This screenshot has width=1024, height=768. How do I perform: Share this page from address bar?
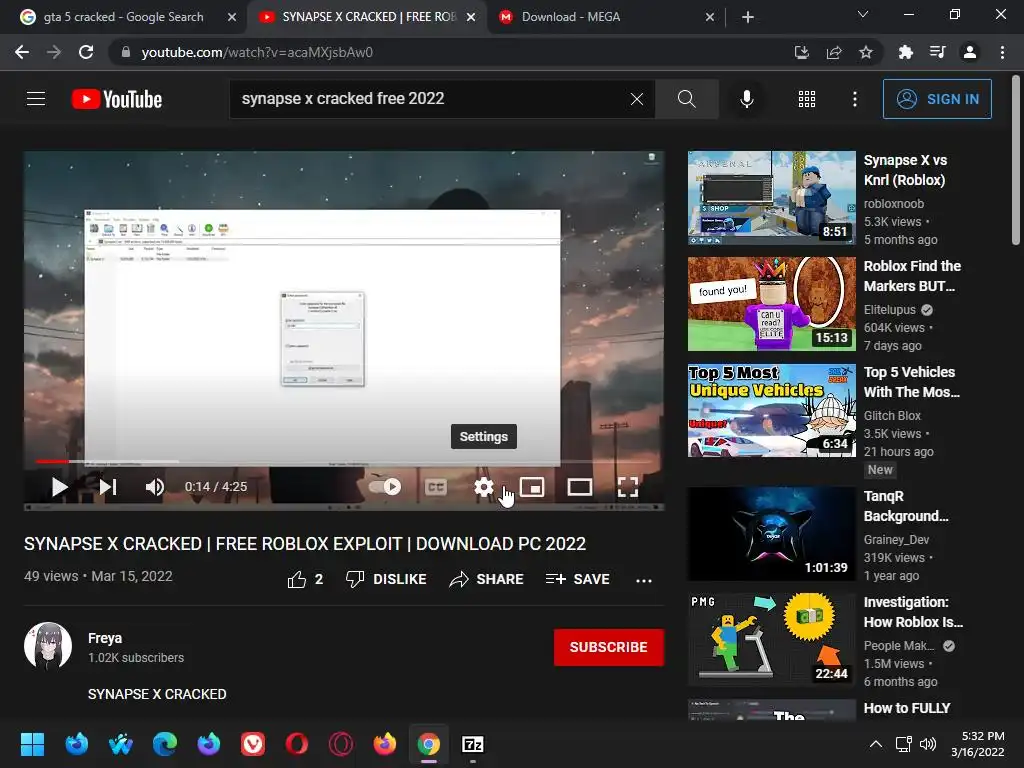[x=834, y=52]
